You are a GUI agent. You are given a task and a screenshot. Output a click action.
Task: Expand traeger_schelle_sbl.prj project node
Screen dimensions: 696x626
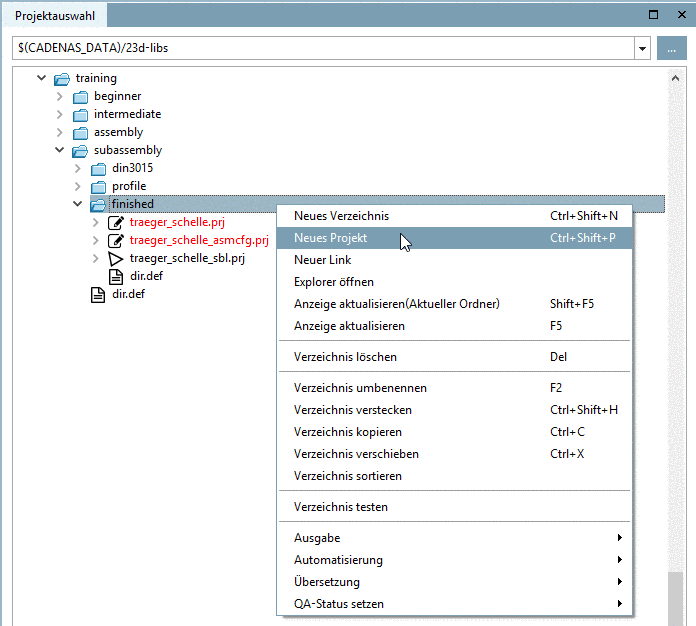pos(96,258)
